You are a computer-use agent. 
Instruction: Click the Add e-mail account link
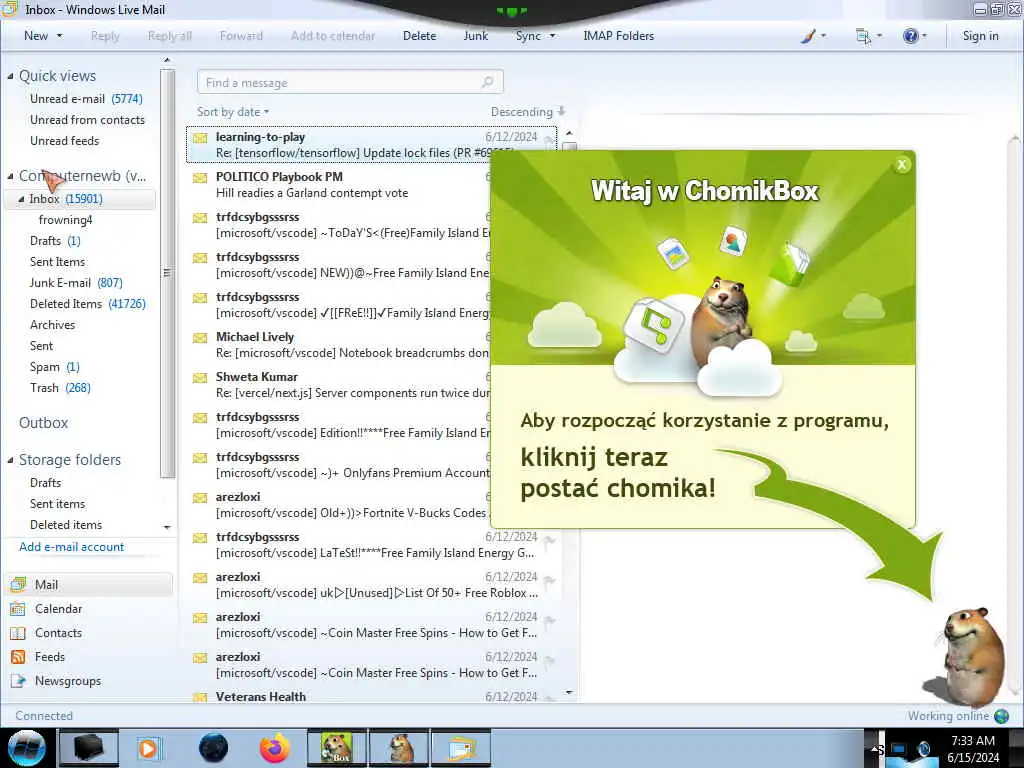tap(71, 547)
